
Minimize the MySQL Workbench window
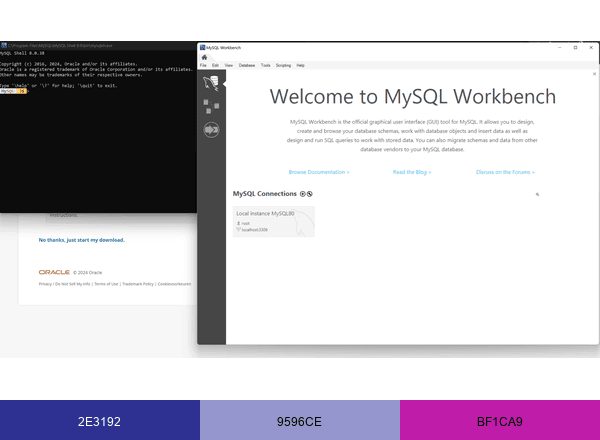click(x=559, y=47)
